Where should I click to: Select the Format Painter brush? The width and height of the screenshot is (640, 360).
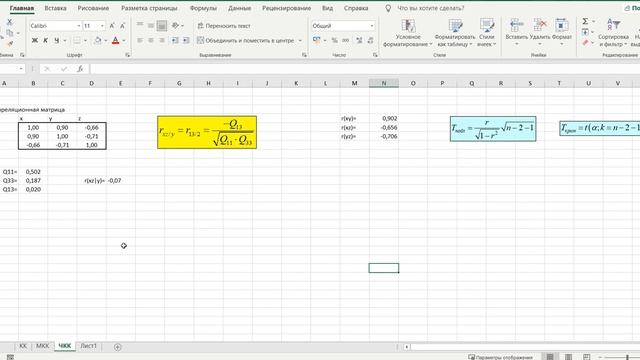tap(10, 44)
